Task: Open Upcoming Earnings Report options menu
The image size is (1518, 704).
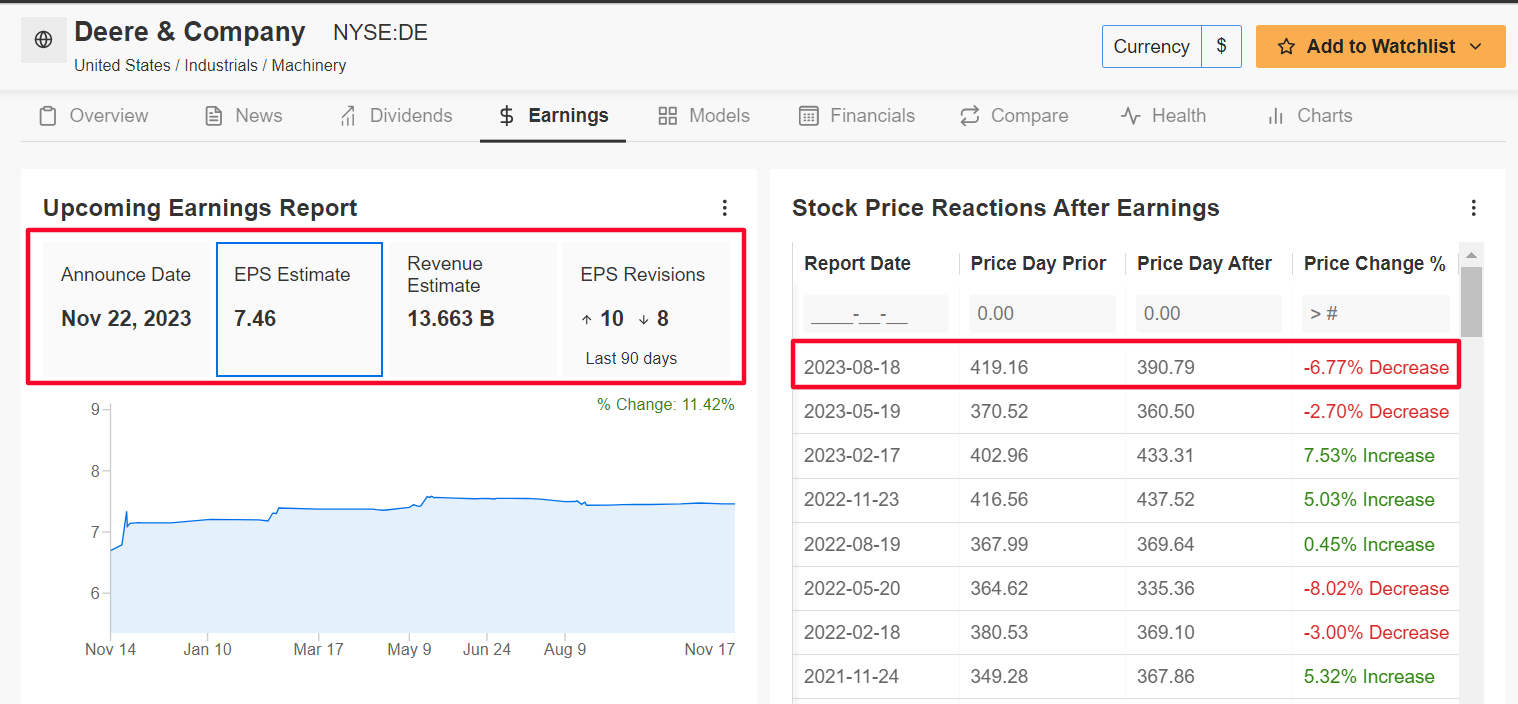Action: pyautogui.click(x=725, y=208)
